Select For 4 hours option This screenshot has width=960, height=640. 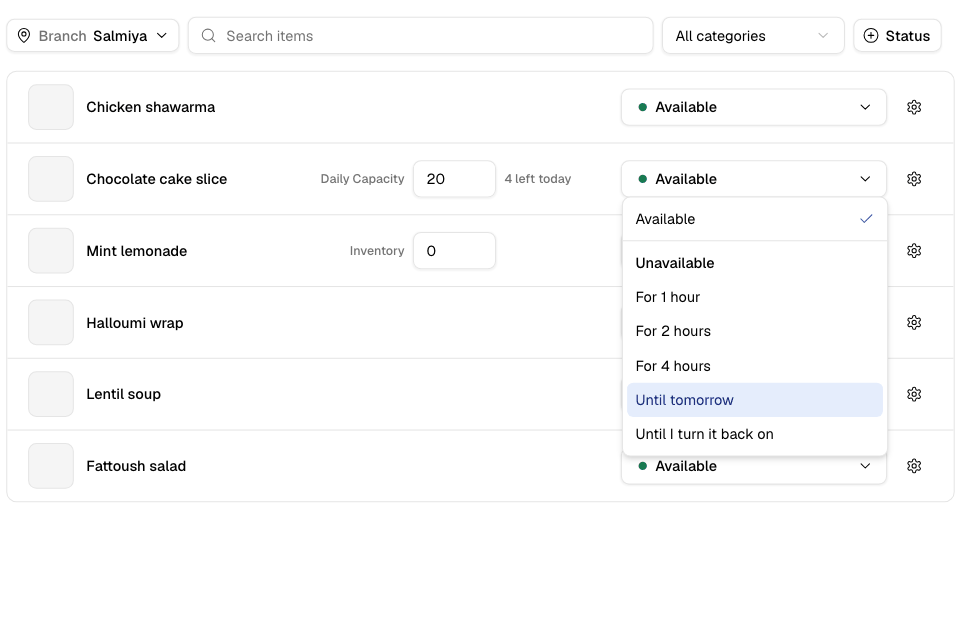point(754,366)
